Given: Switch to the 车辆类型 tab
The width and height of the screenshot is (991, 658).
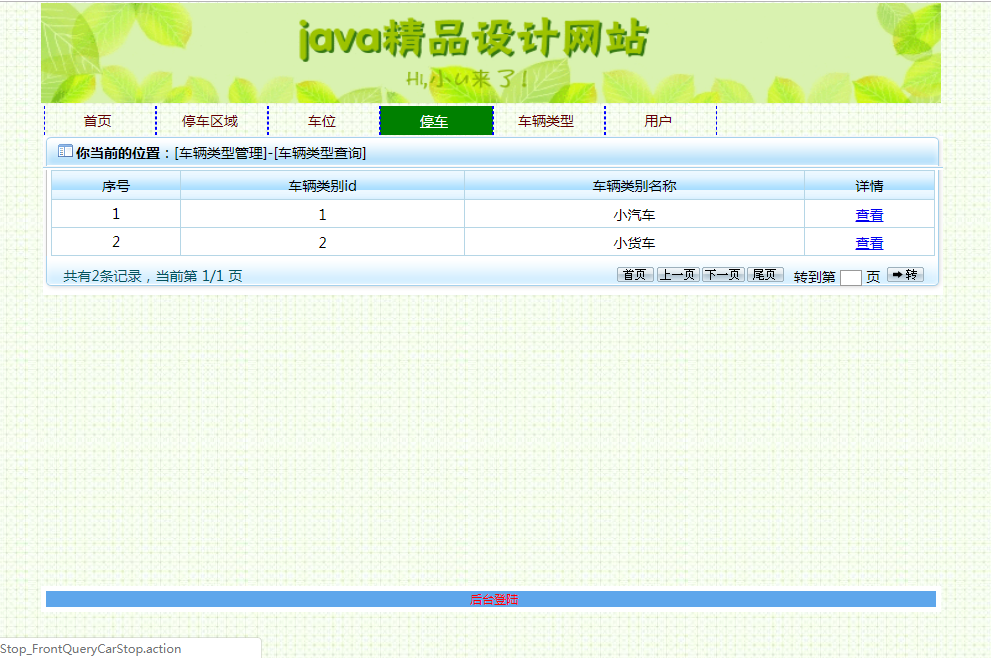Looking at the screenshot, I should click(x=546, y=121).
